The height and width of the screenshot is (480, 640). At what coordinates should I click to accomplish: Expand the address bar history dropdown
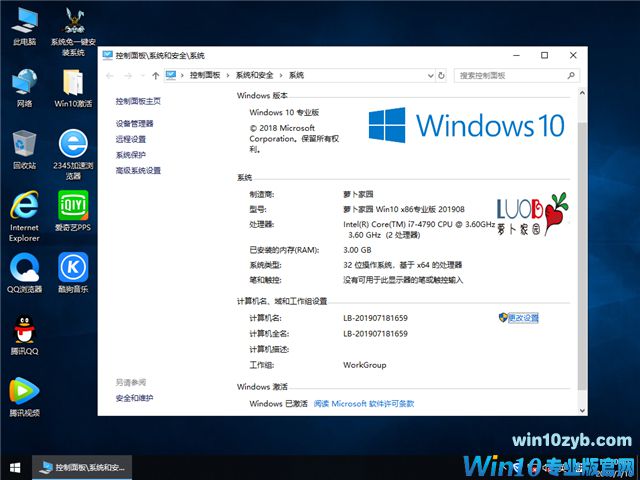click(x=431, y=76)
